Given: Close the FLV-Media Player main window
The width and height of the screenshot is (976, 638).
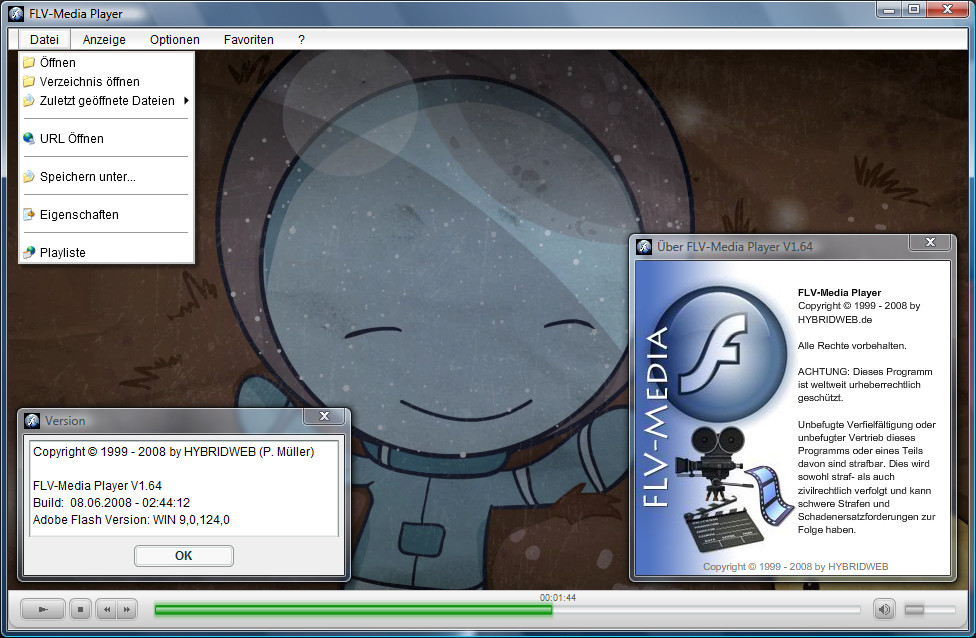Looking at the screenshot, I should coord(947,10).
